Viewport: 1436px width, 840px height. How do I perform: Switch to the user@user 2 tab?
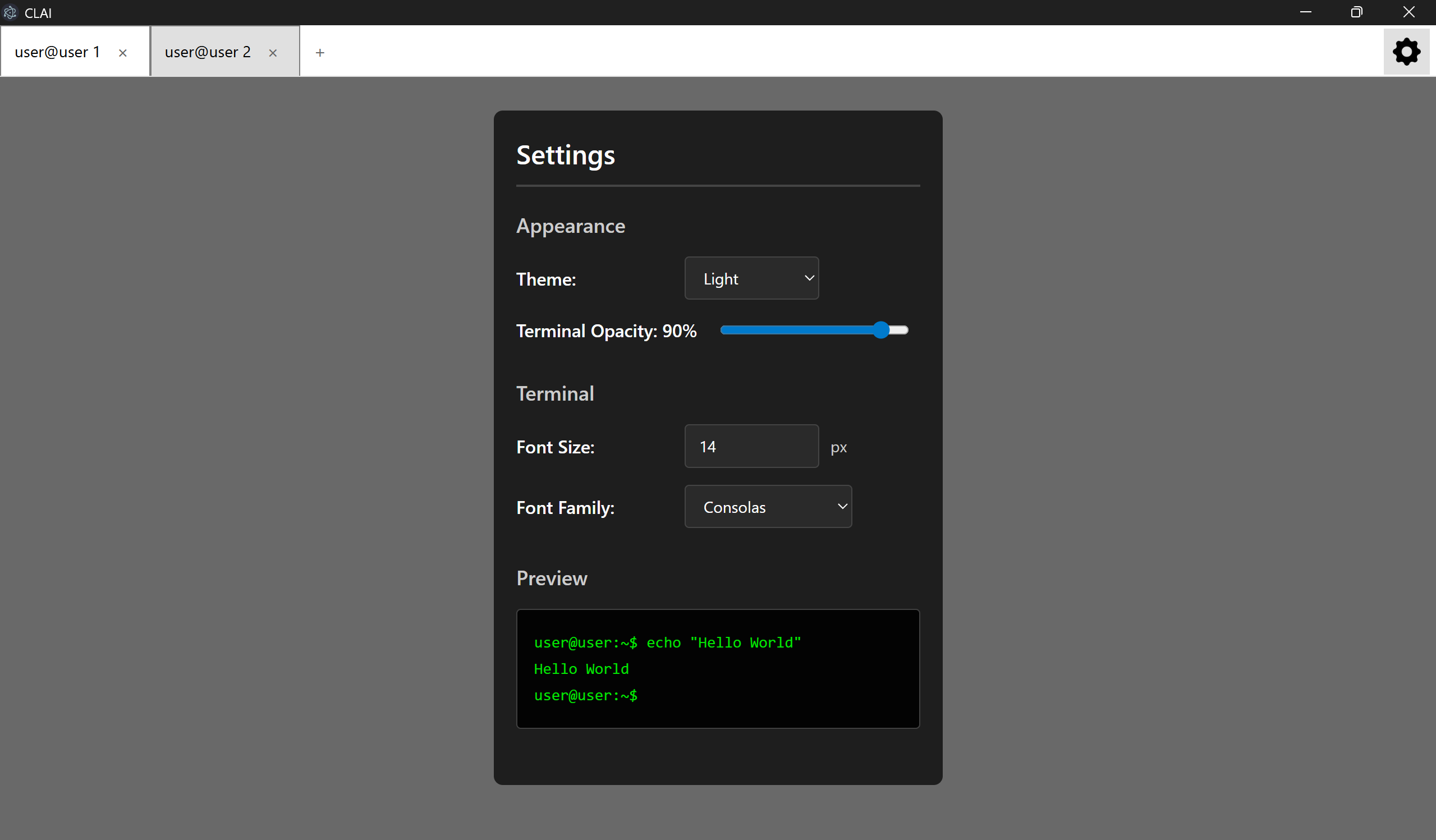pyautogui.click(x=208, y=52)
